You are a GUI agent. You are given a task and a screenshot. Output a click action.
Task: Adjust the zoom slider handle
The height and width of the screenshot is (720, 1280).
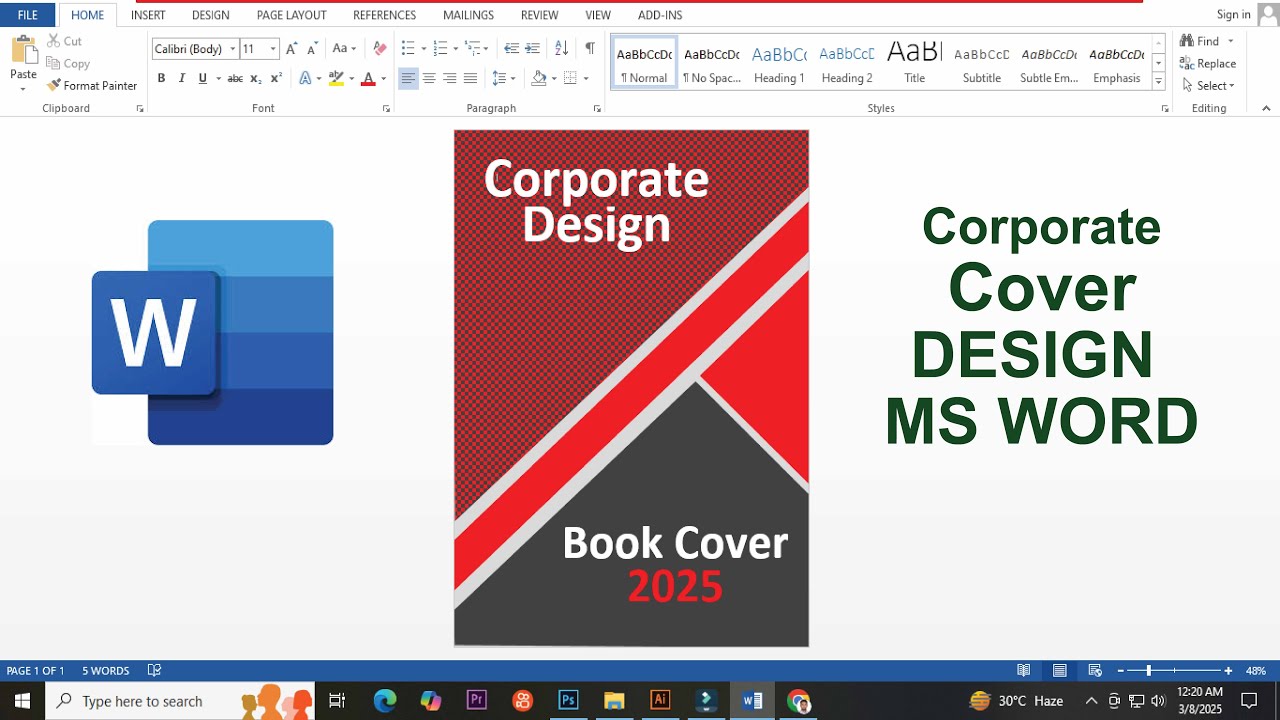(x=1148, y=671)
